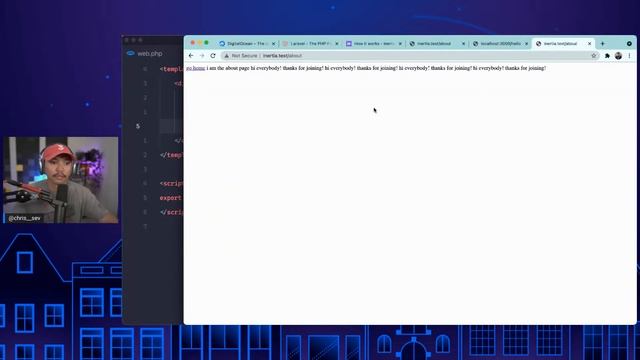Switch to the How it works tab

373,43
